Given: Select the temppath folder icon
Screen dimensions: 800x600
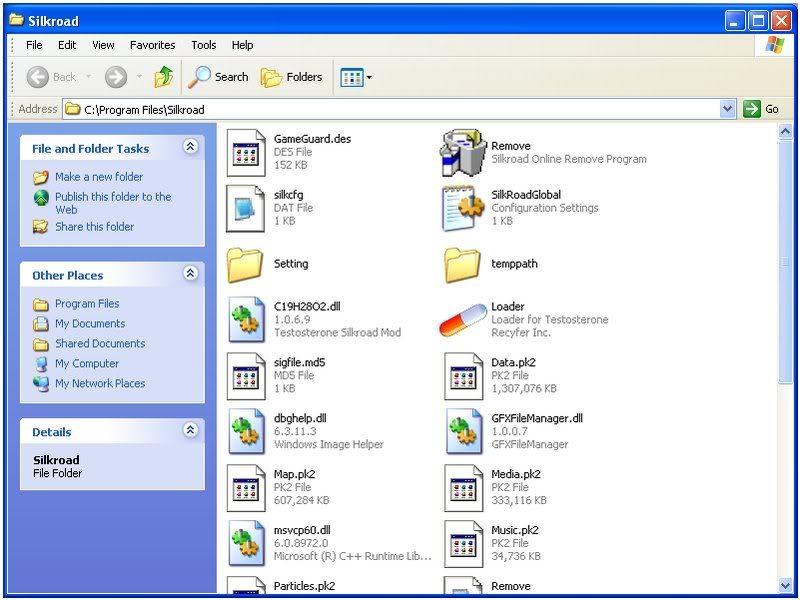Looking at the screenshot, I should [x=463, y=265].
